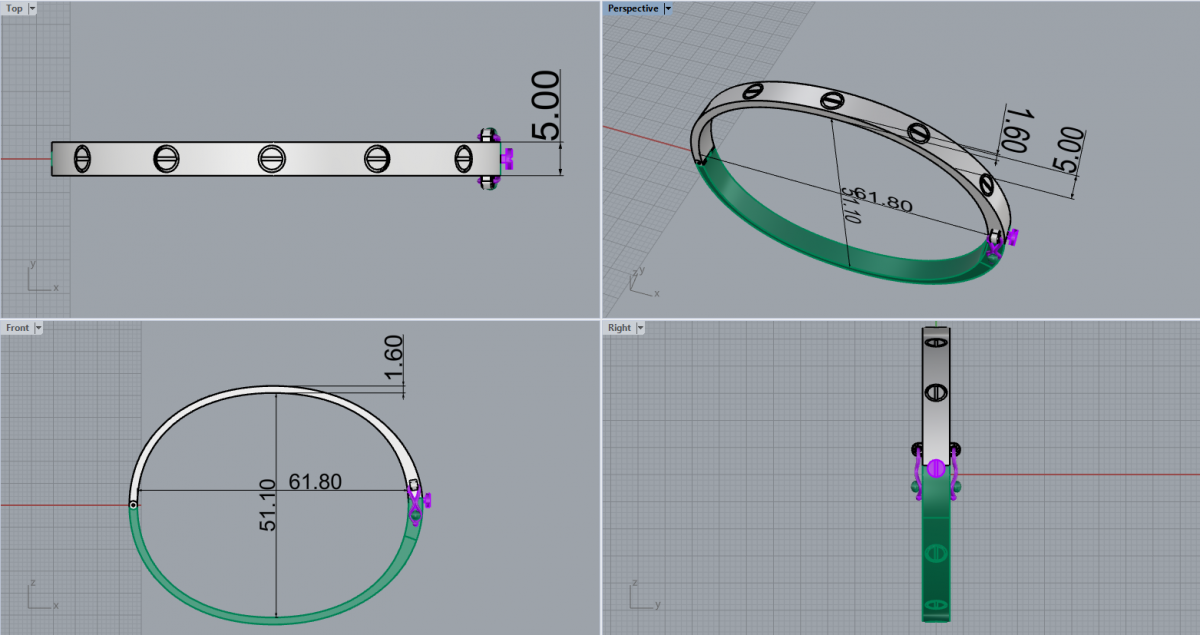Click the 61.80 dimension text in Front view

pos(315,482)
